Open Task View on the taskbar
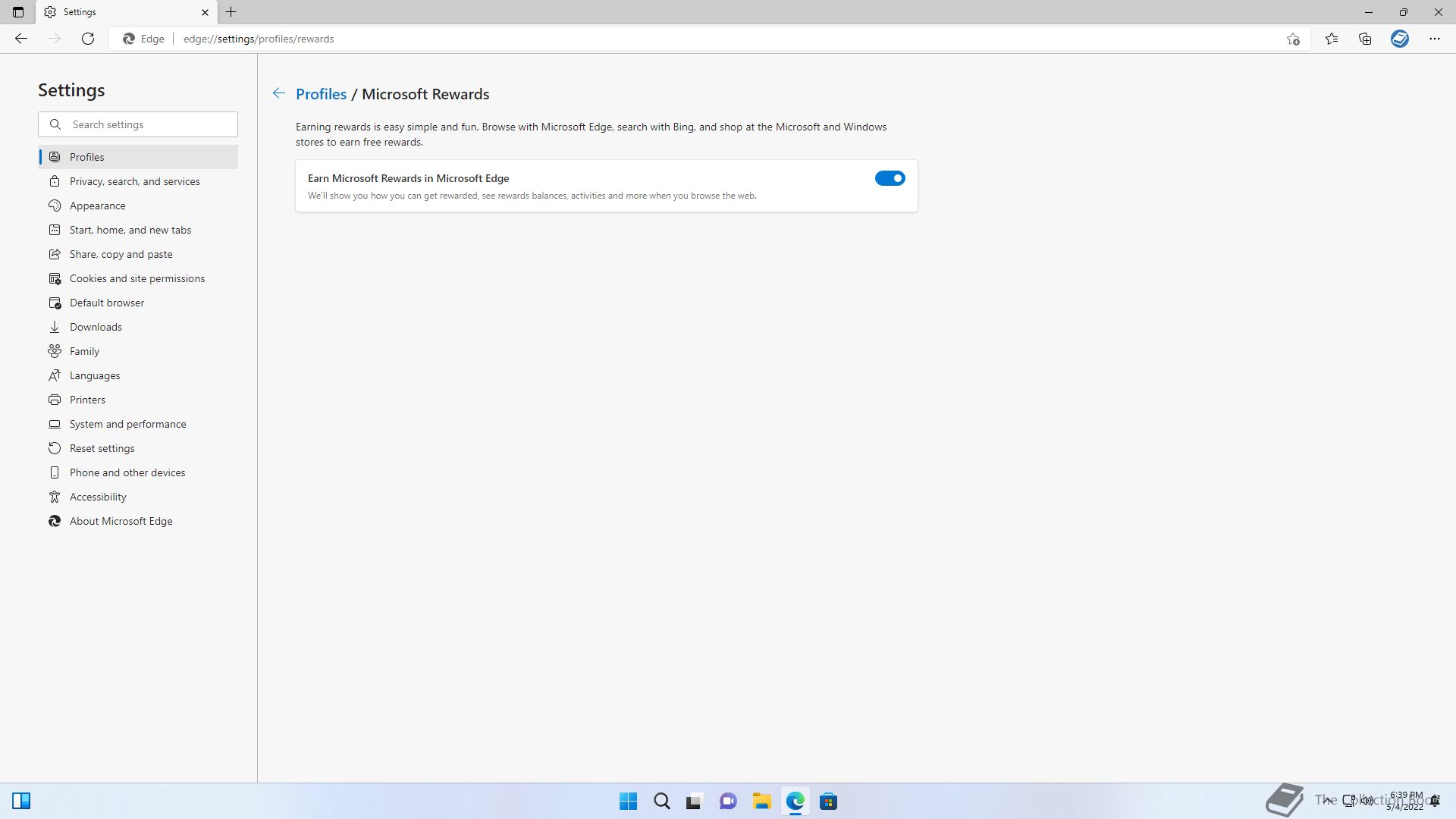 [695, 801]
